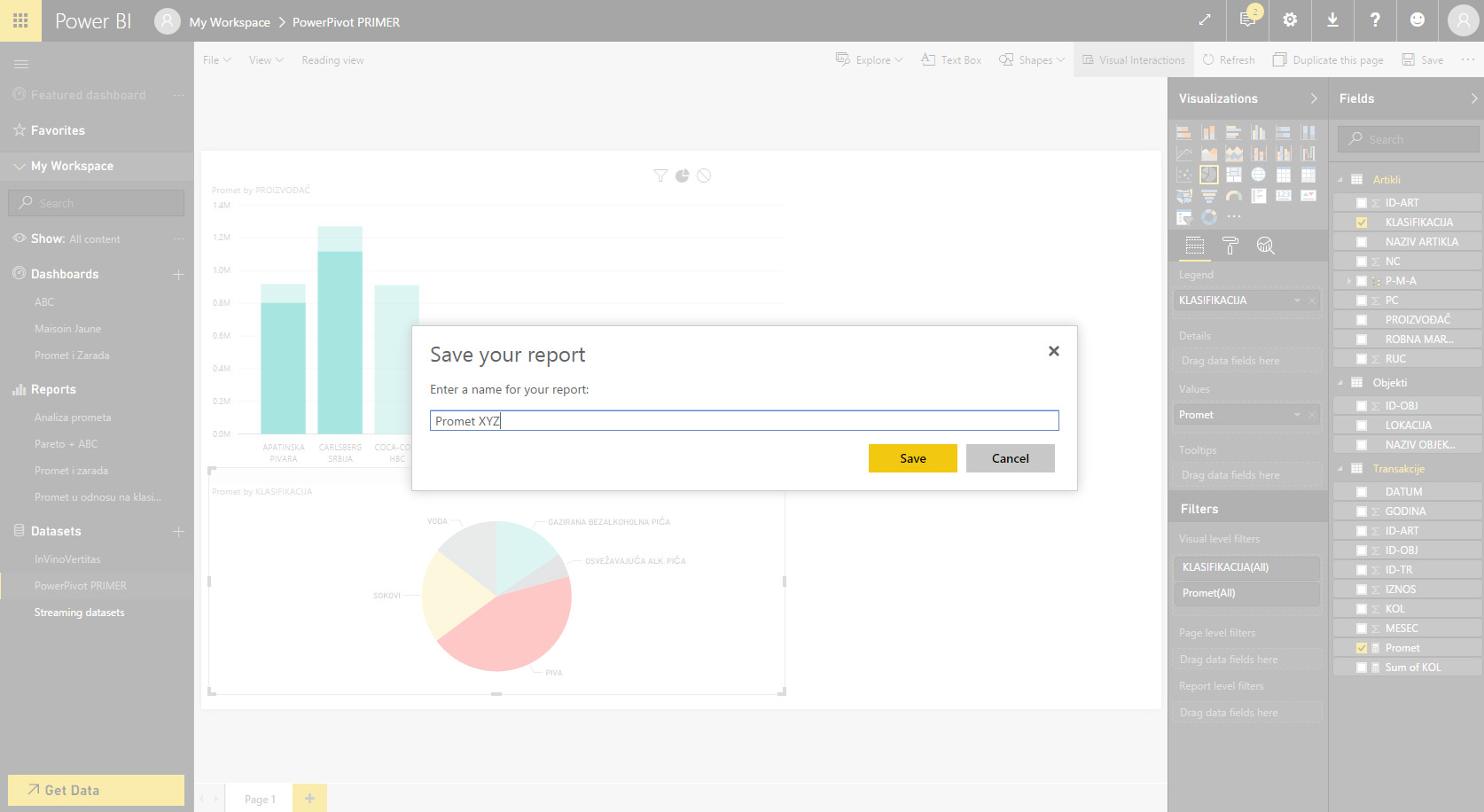This screenshot has height=812, width=1484.
Task: Tick the DATUM field checkbox
Action: pos(1362,492)
